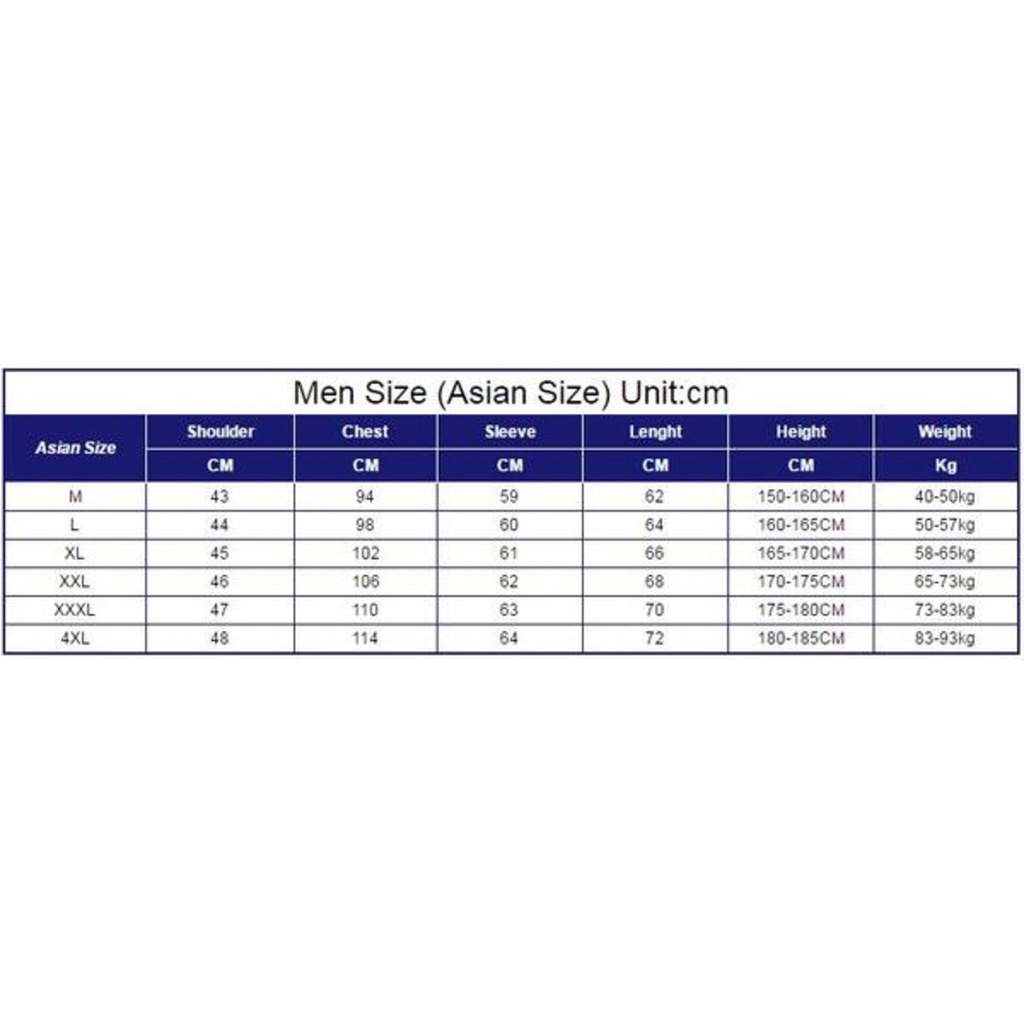The height and width of the screenshot is (1024, 1024).
Task: Select the 150-160CM height cell
Action: point(801,497)
